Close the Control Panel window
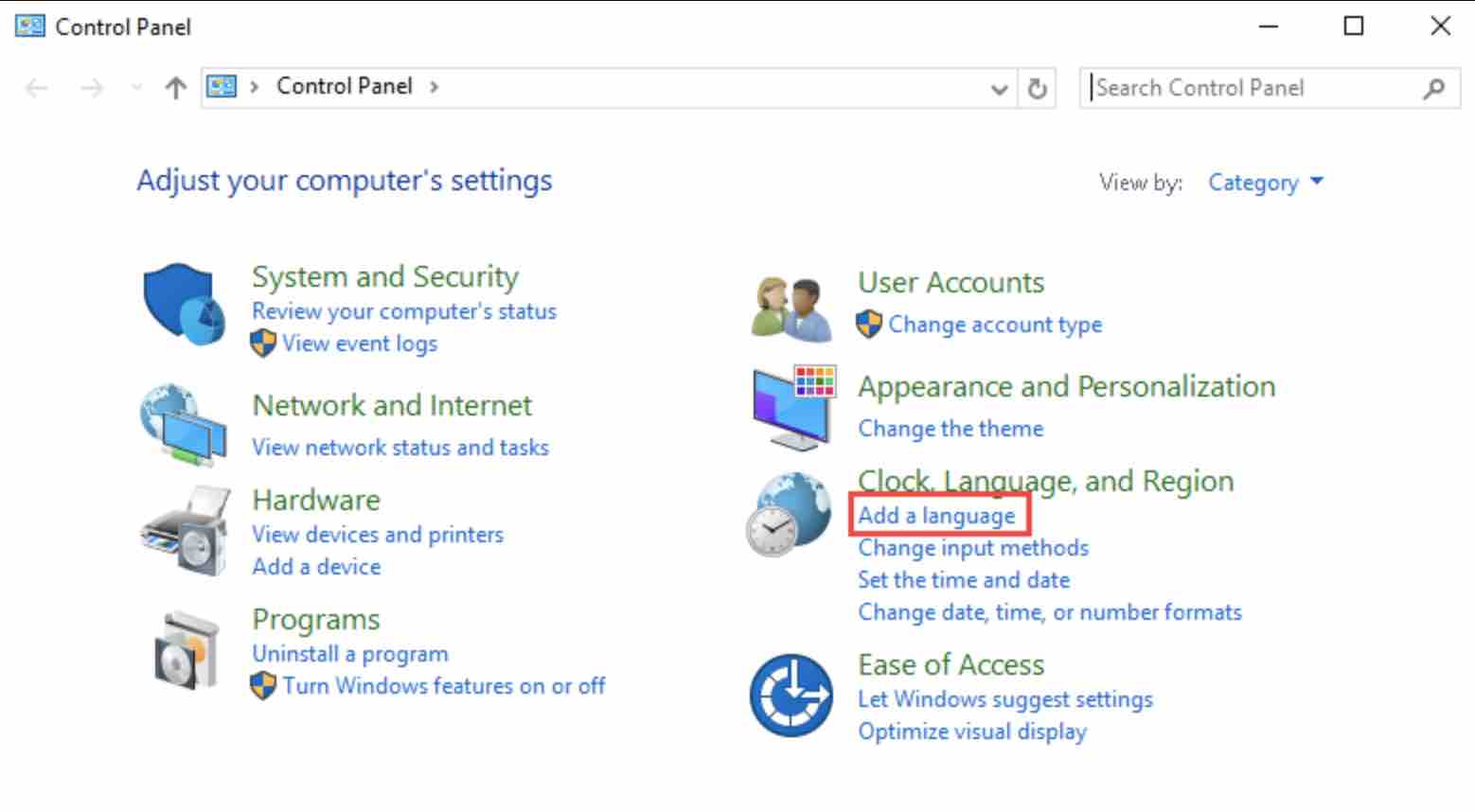The image size is (1475, 812). pos(1440,26)
